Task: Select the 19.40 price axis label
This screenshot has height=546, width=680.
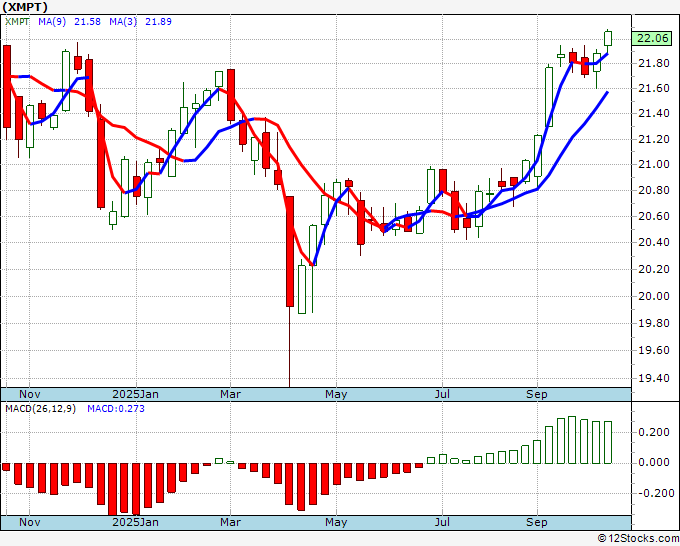Action: [654, 378]
